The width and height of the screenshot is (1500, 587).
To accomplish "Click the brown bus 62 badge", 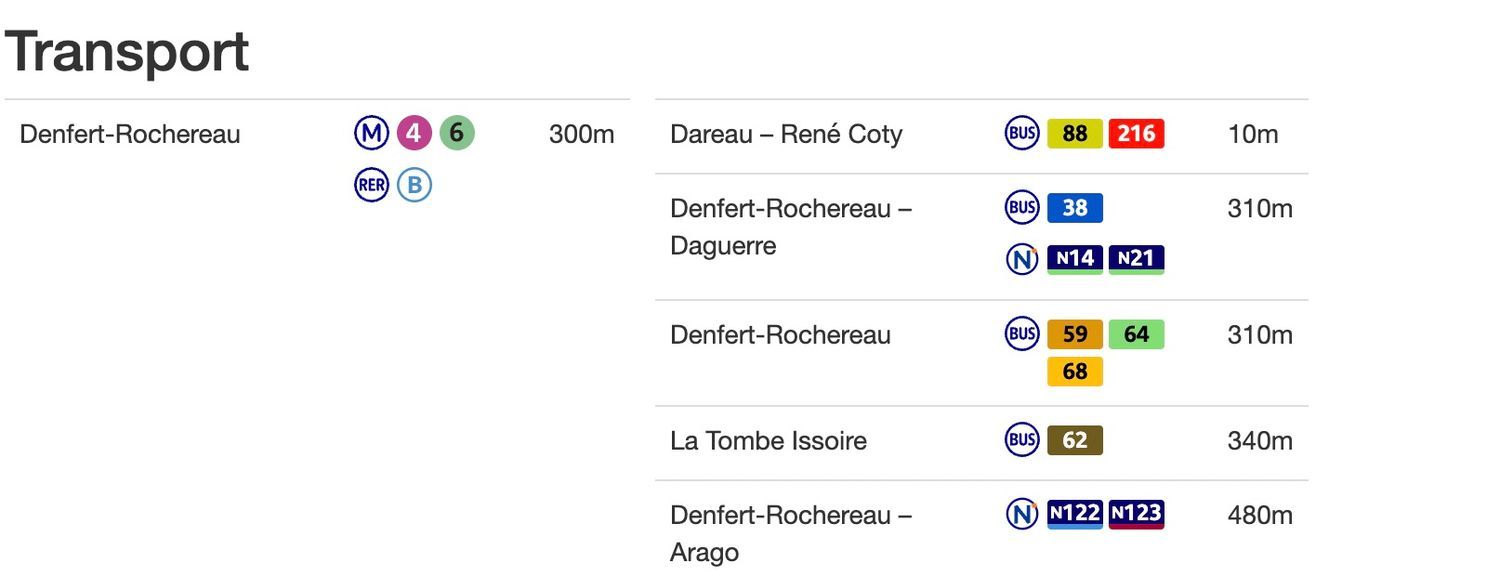I will [1075, 440].
